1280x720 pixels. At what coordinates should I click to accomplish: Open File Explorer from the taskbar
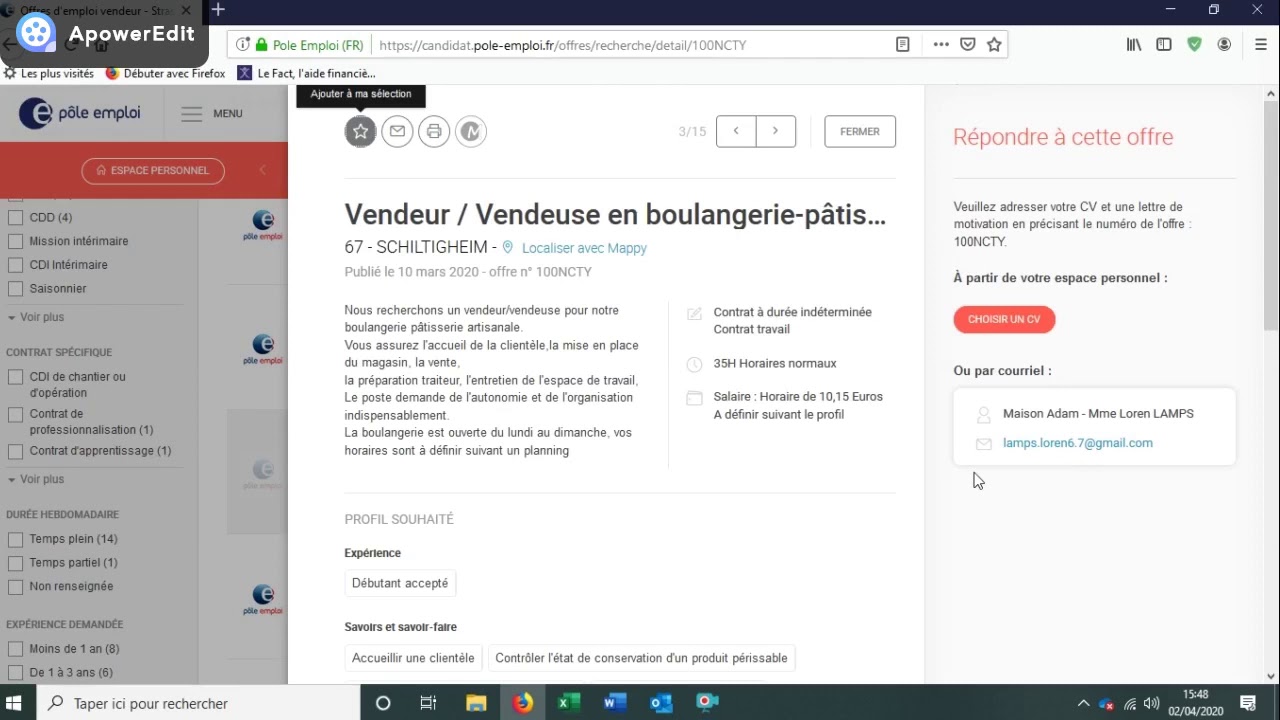[x=476, y=703]
